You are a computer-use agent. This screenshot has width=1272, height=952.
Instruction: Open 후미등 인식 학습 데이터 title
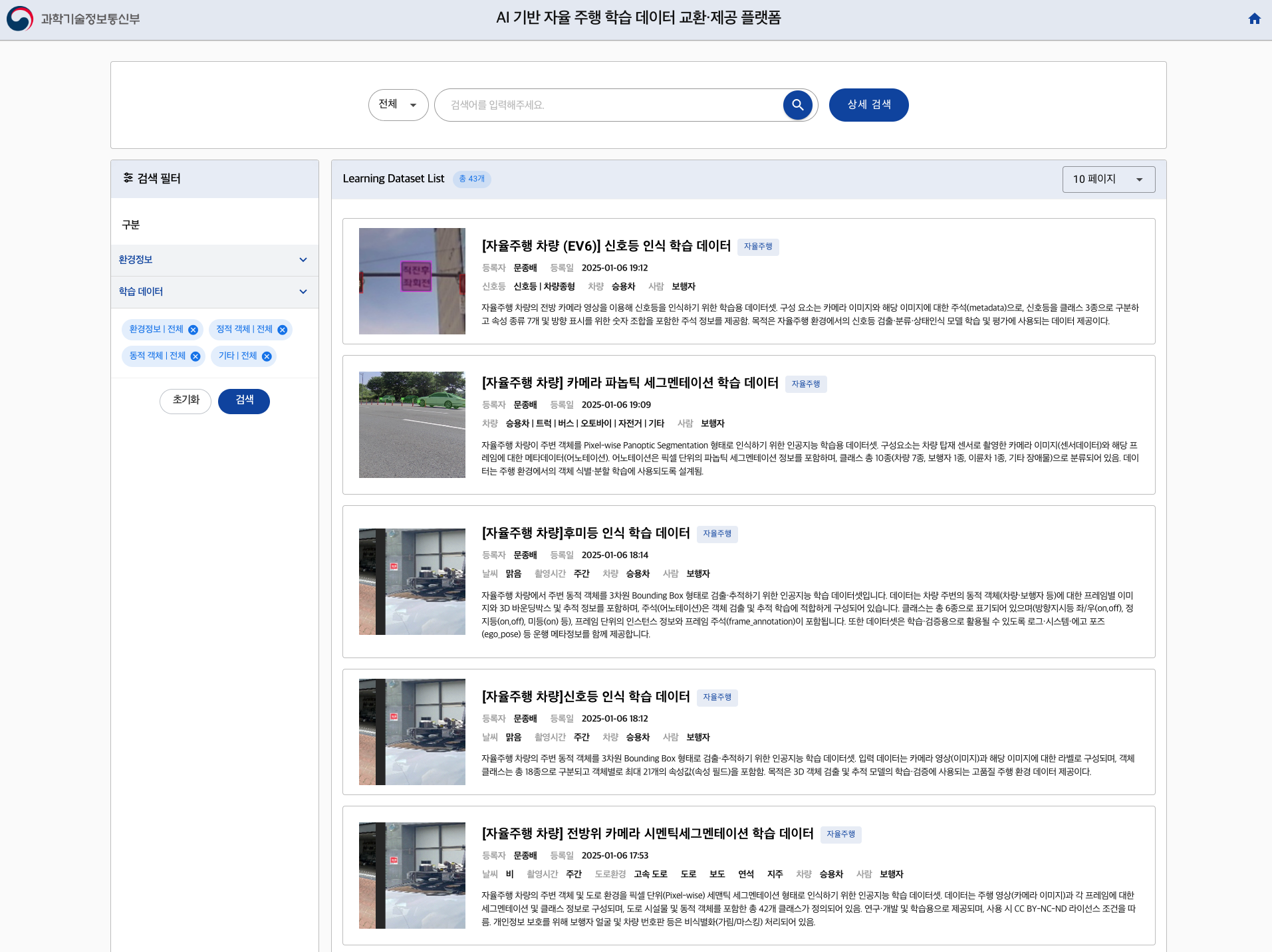tap(585, 533)
